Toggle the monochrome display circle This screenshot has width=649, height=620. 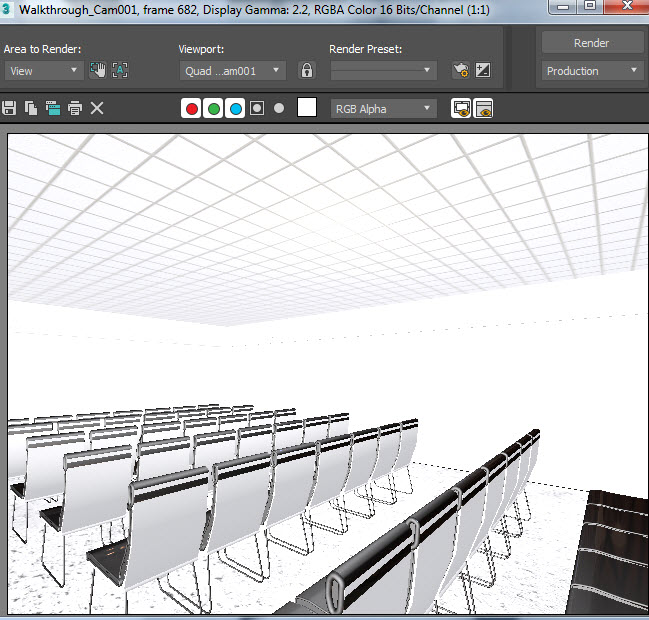pyautogui.click(x=279, y=108)
